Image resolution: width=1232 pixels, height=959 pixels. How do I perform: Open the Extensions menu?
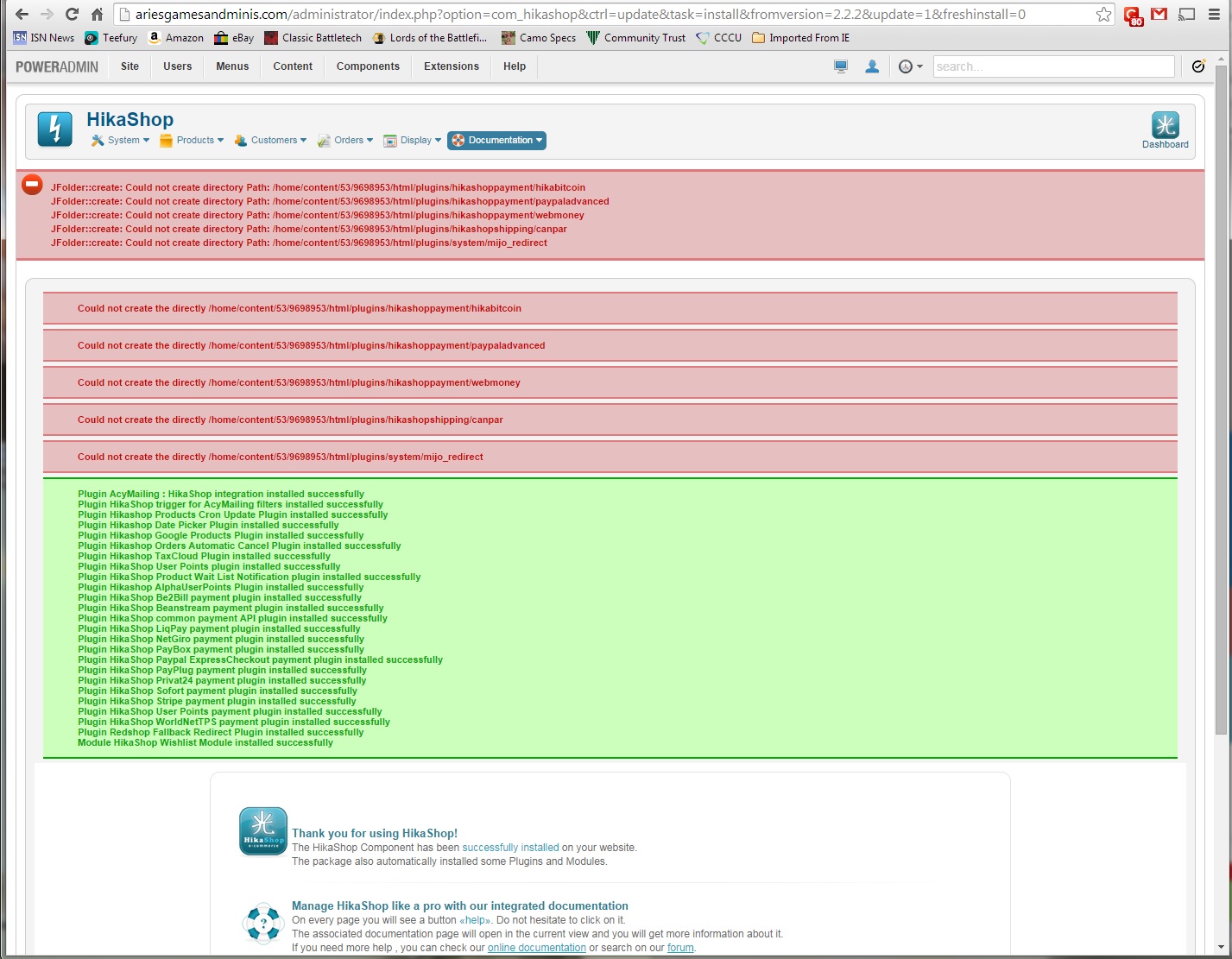452,66
